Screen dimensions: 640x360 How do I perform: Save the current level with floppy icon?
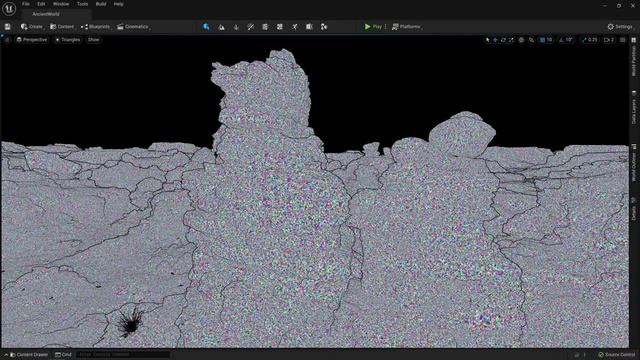[7, 27]
